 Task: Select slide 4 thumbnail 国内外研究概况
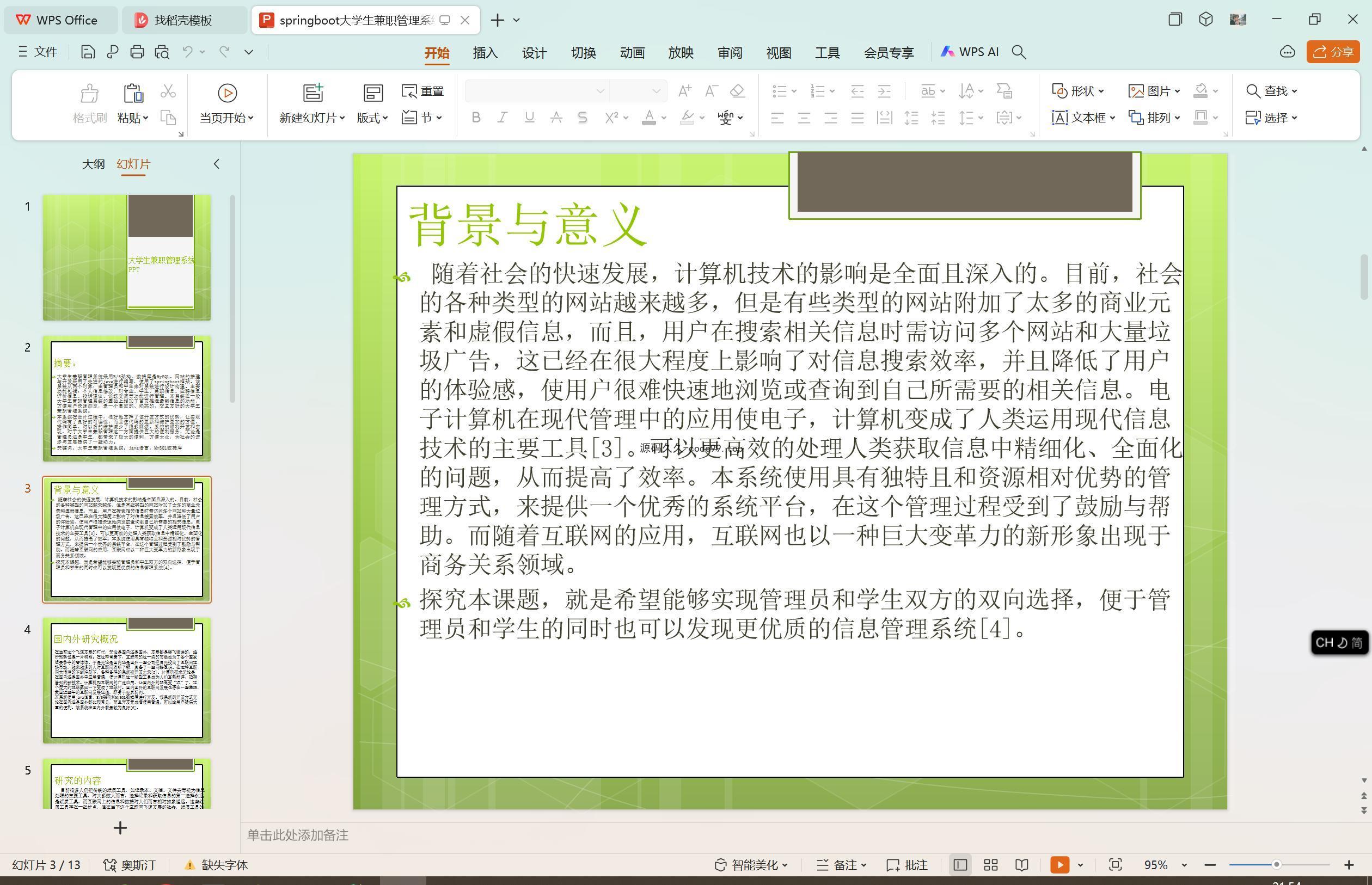[x=126, y=680]
